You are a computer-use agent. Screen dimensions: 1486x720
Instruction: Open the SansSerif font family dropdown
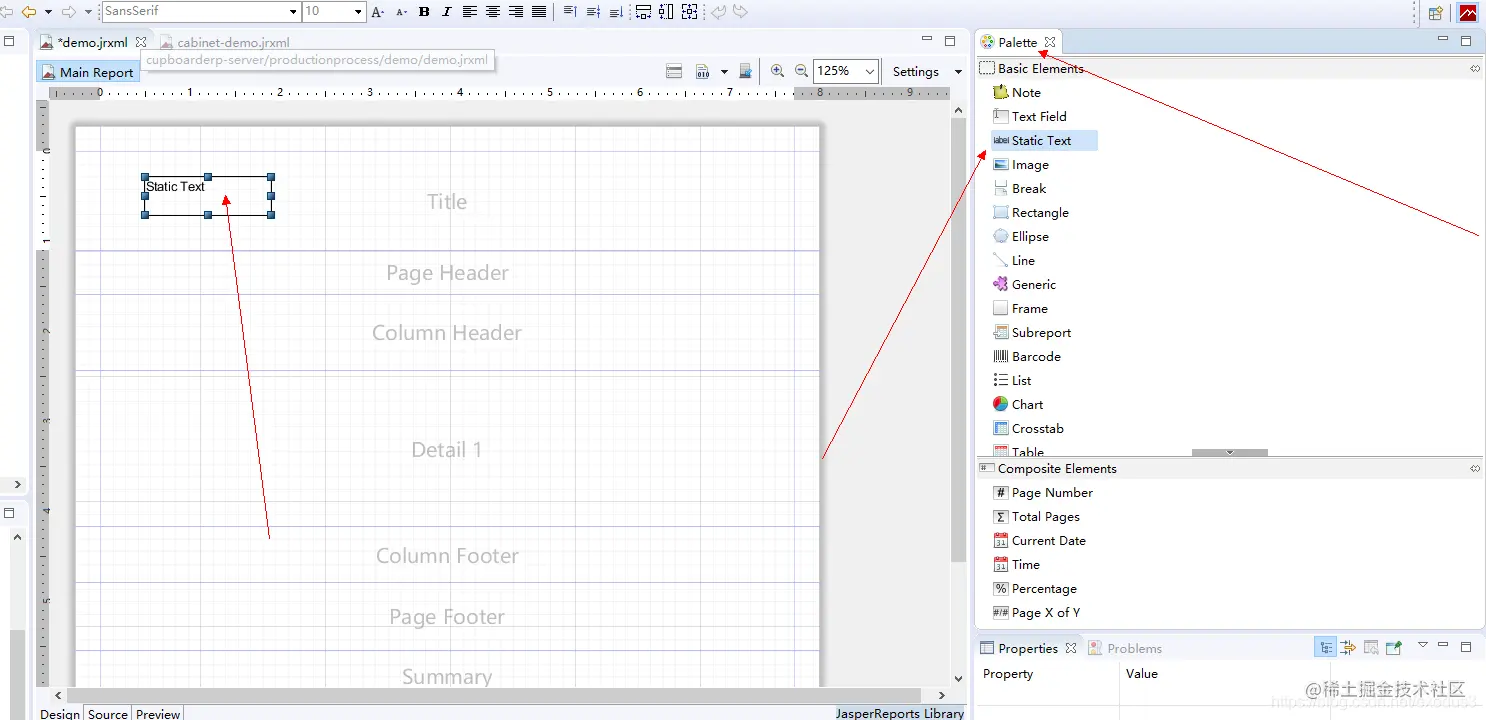point(293,12)
